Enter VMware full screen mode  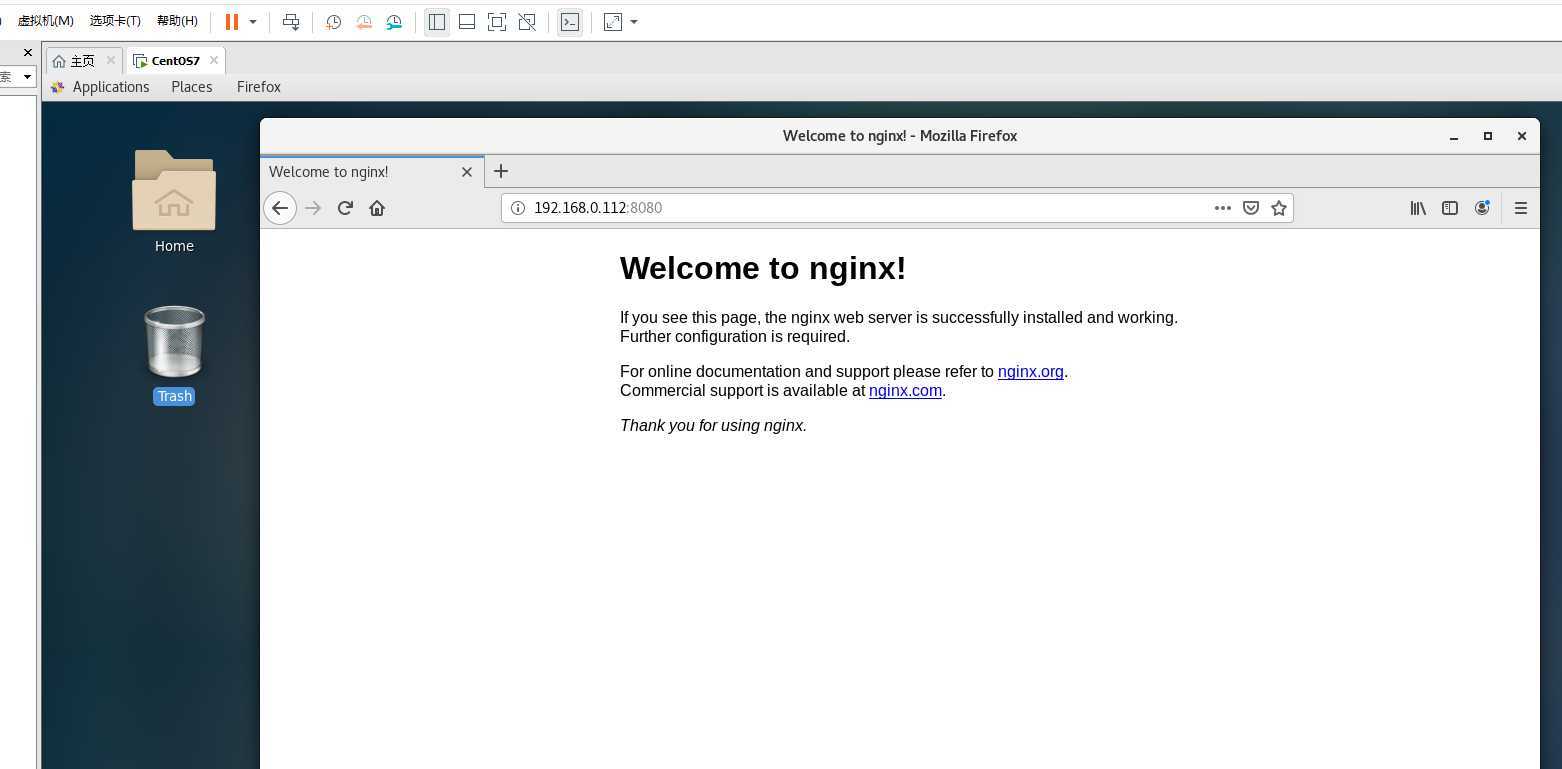pyautogui.click(x=497, y=22)
